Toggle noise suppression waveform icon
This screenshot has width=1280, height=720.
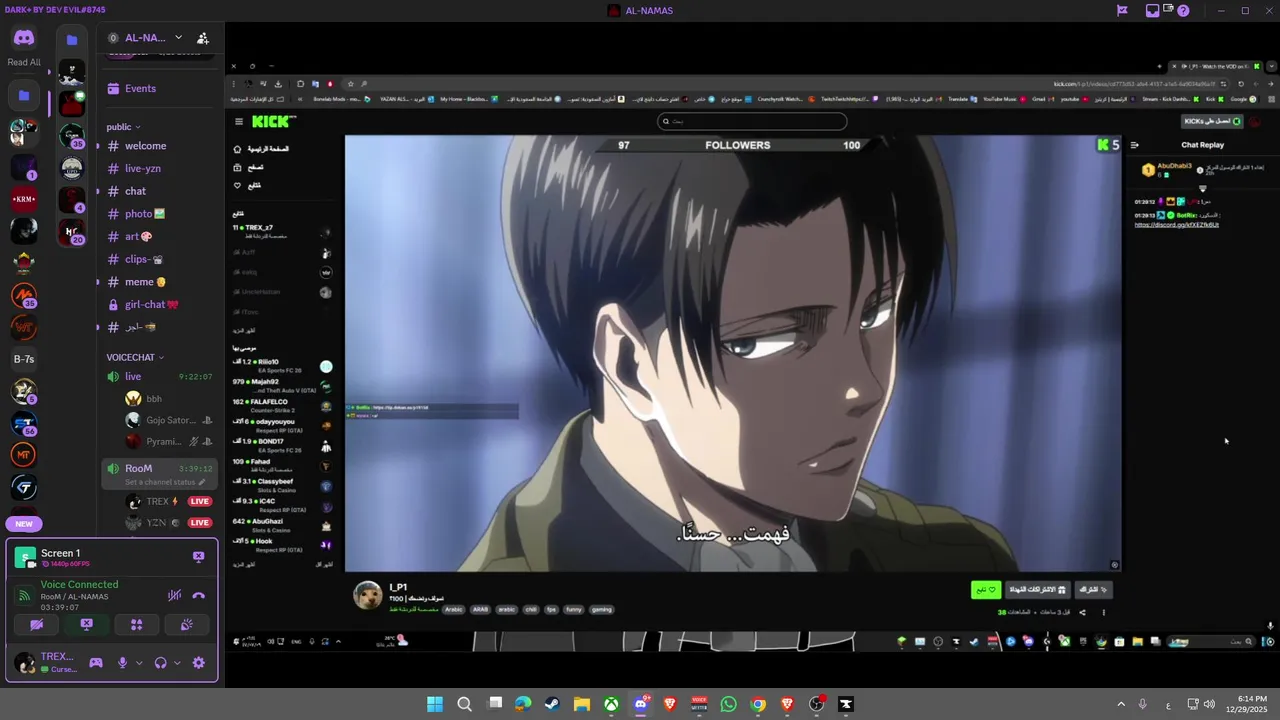pyautogui.click(x=174, y=596)
